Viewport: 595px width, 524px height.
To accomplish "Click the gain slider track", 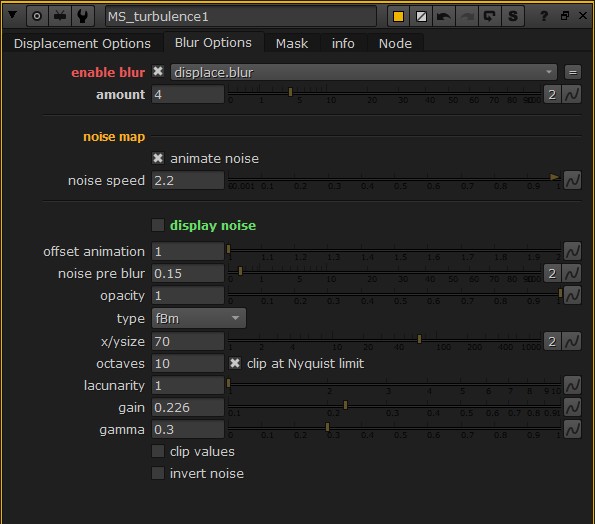I will 394,406.
